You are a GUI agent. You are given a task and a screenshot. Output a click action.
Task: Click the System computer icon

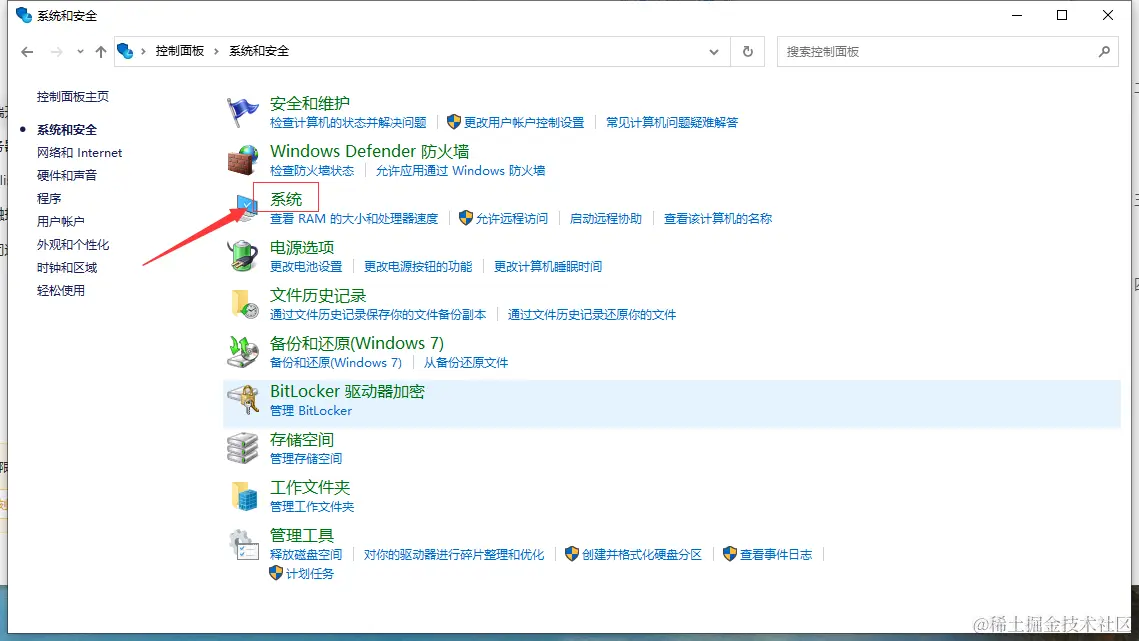point(246,209)
